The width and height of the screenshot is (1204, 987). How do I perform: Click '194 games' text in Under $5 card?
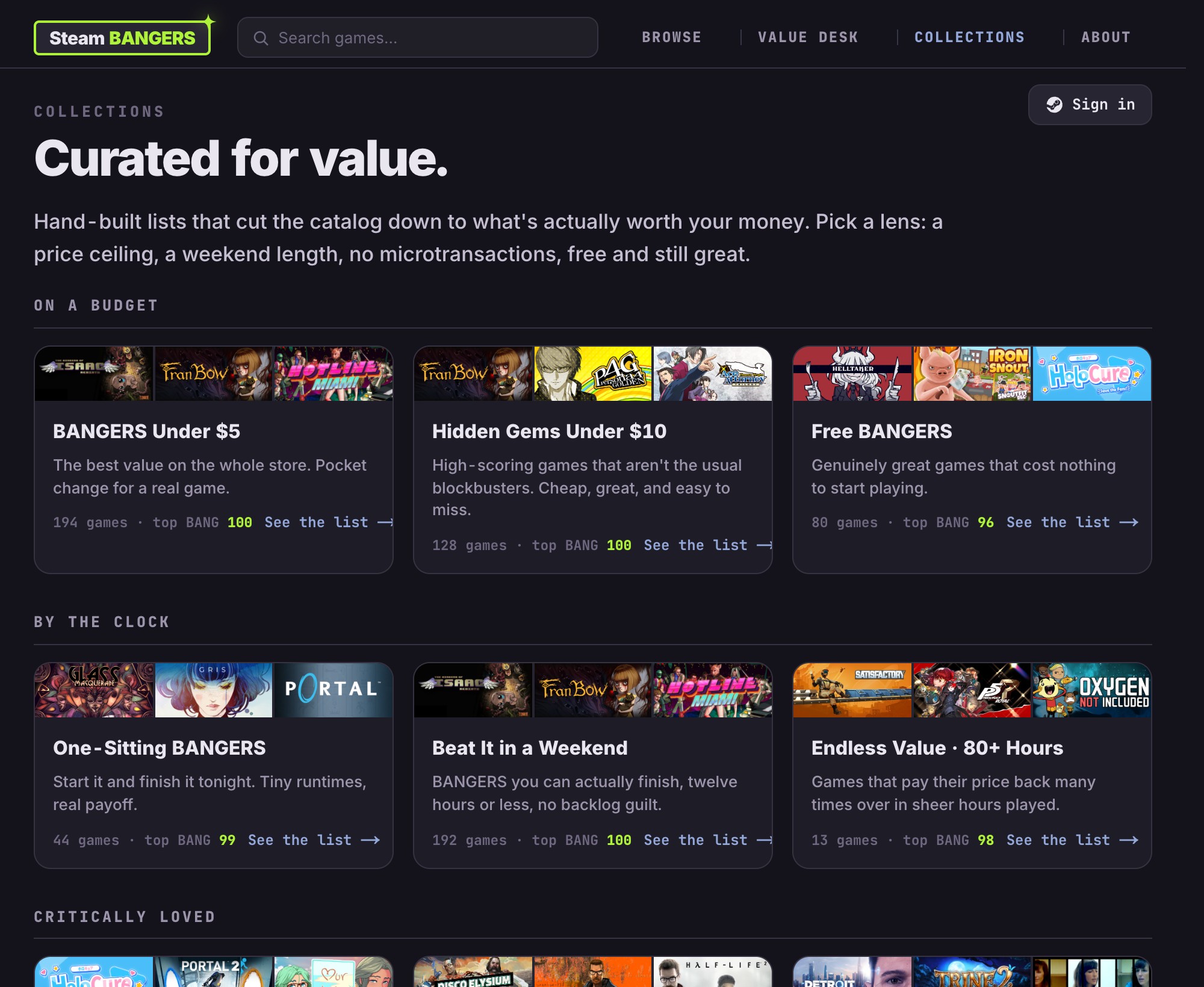coord(90,522)
